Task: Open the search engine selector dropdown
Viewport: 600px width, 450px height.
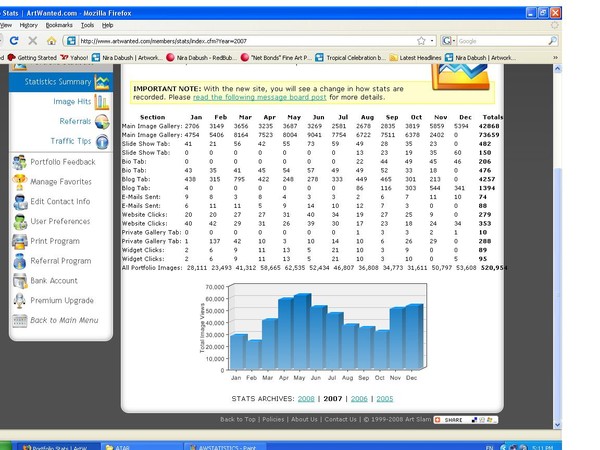Action: [448, 41]
